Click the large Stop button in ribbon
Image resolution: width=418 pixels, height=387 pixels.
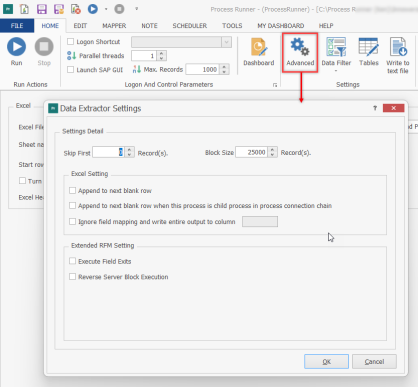pyautogui.click(x=44, y=52)
